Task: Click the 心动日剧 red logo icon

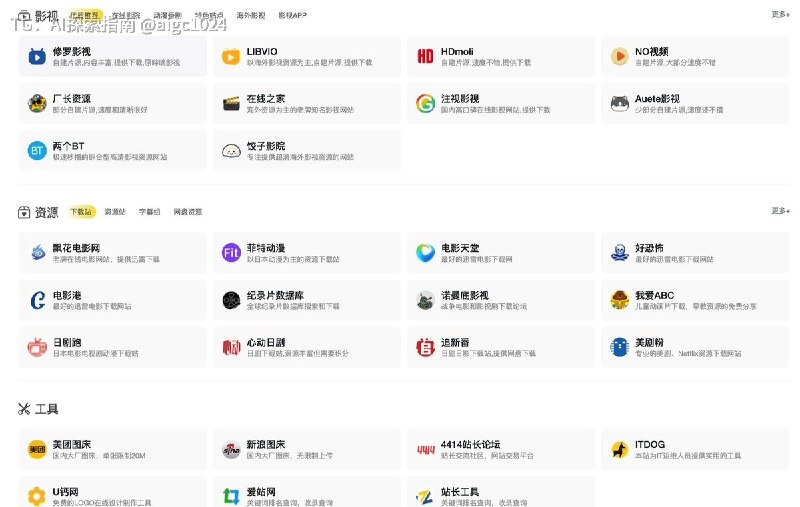Action: pyautogui.click(x=231, y=347)
